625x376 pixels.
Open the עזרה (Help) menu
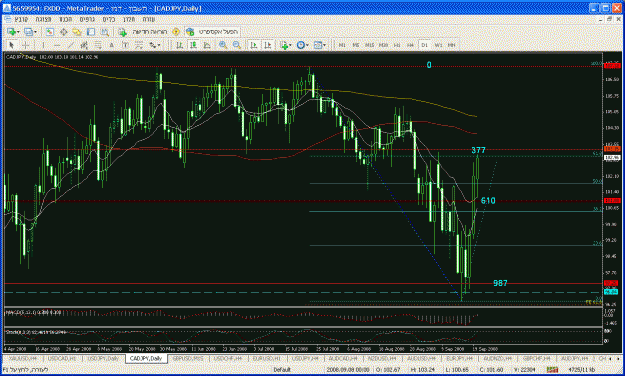coord(149,19)
